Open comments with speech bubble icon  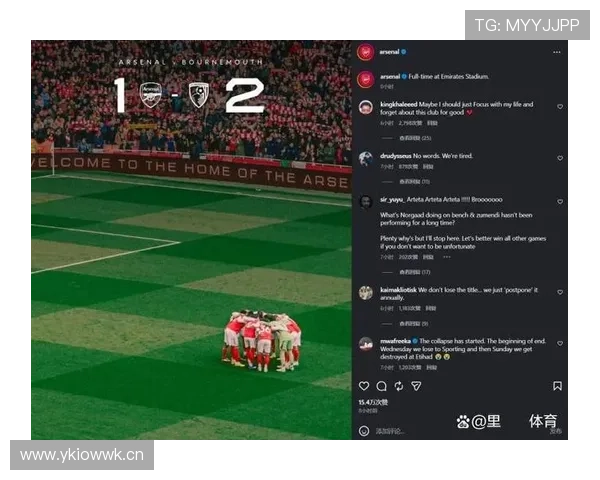coord(382,386)
